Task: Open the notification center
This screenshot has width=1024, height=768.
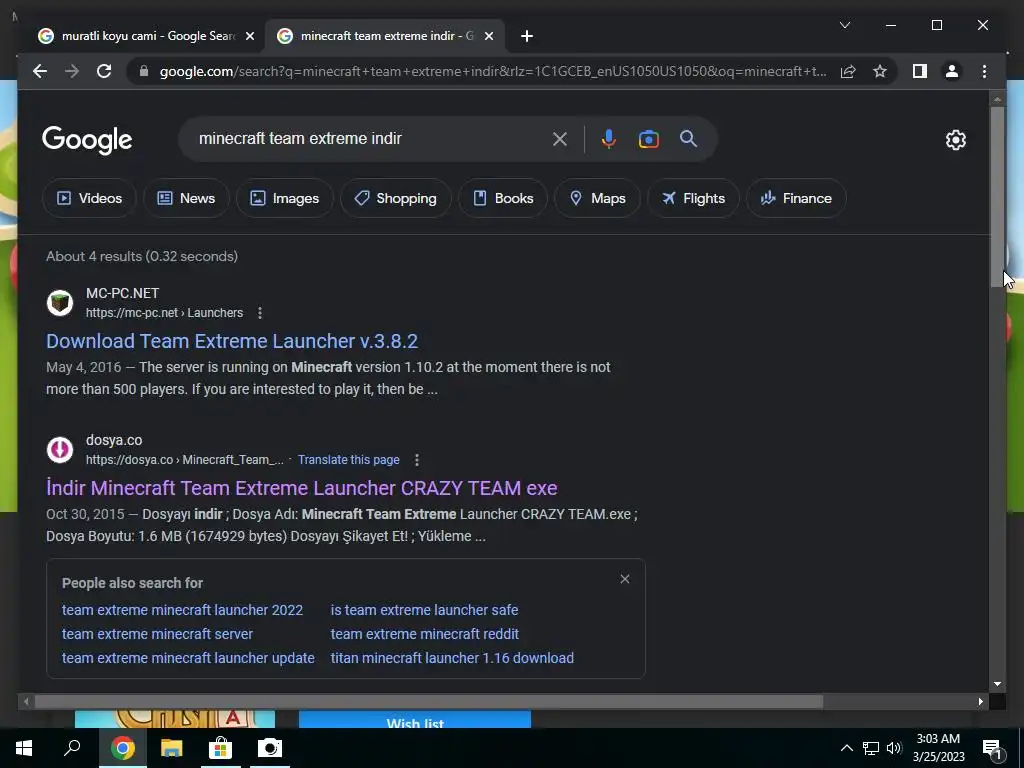Action: [x=993, y=748]
